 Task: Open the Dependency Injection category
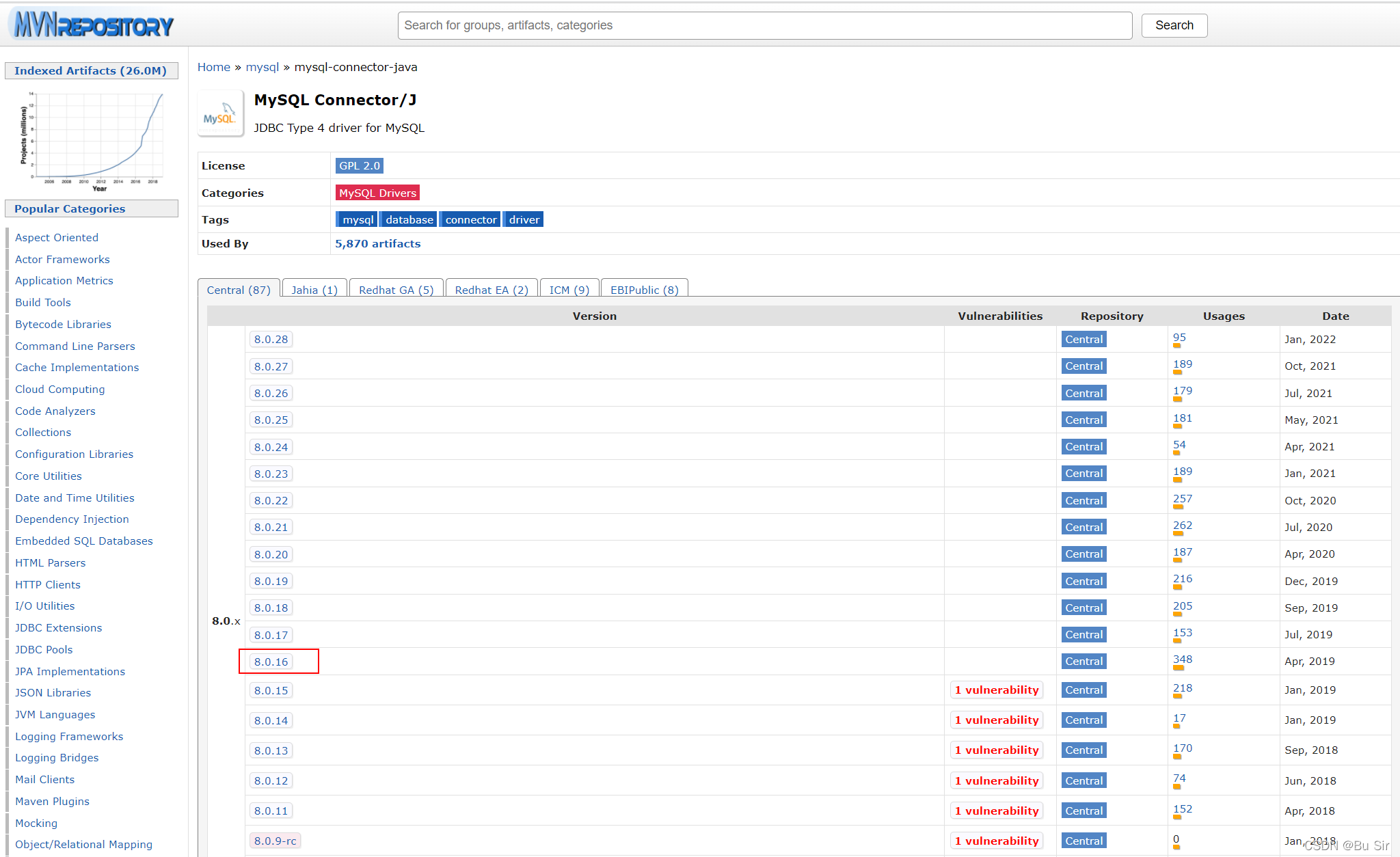pos(72,519)
